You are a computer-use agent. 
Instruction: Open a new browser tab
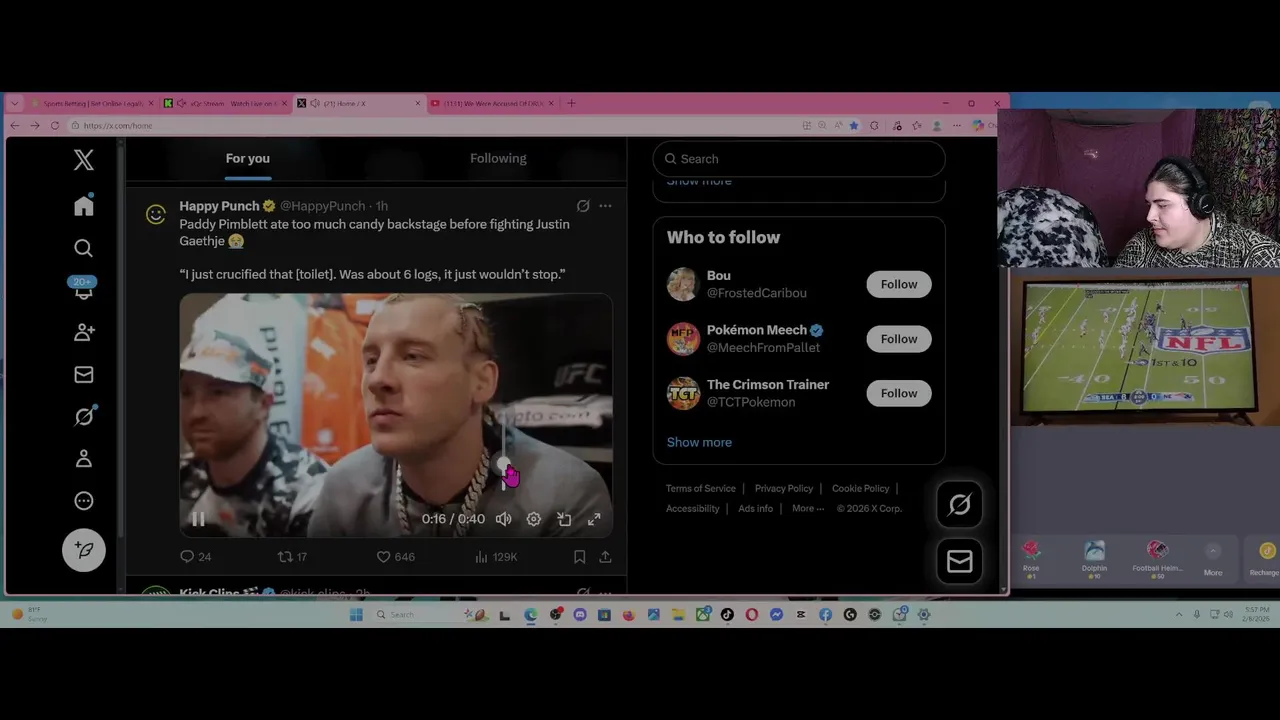pyautogui.click(x=572, y=103)
